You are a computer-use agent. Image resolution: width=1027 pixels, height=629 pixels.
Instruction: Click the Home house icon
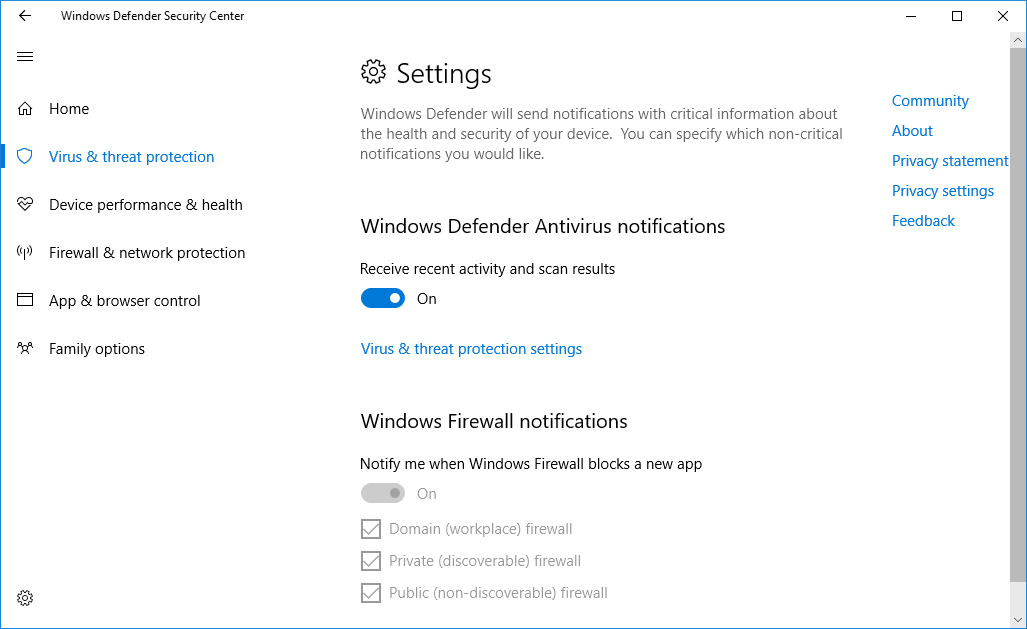[25, 109]
